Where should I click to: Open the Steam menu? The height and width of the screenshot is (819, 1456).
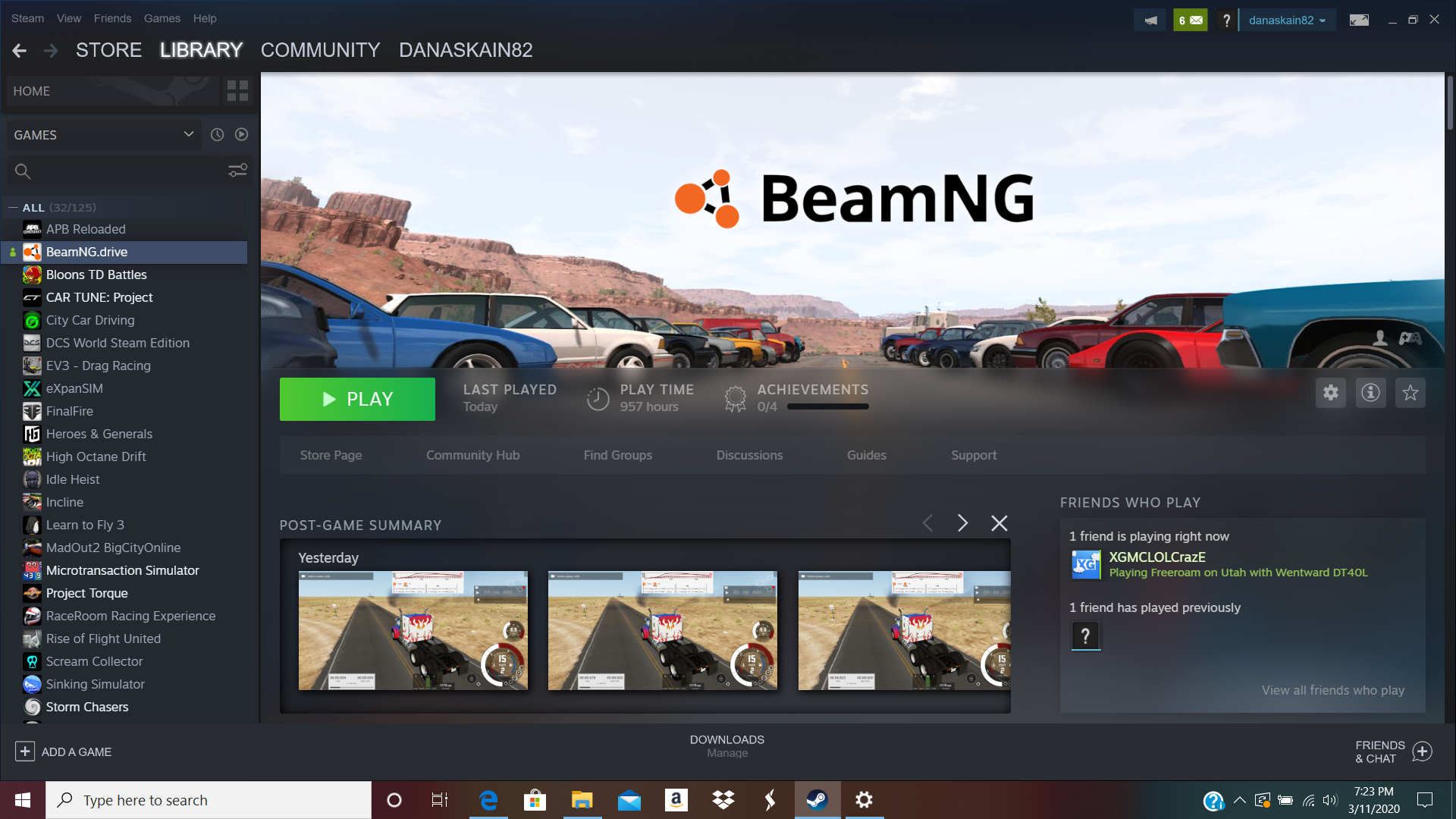click(x=27, y=18)
